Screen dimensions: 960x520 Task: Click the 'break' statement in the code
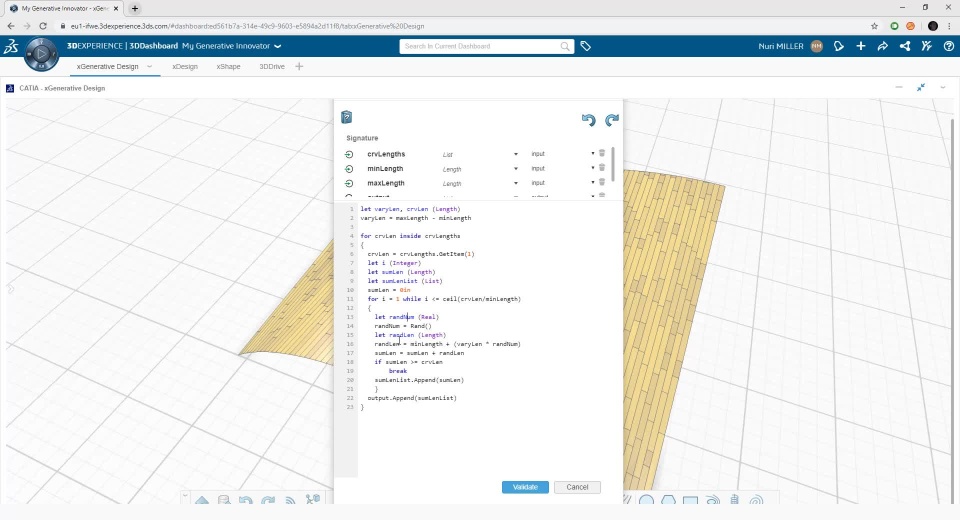click(398, 371)
